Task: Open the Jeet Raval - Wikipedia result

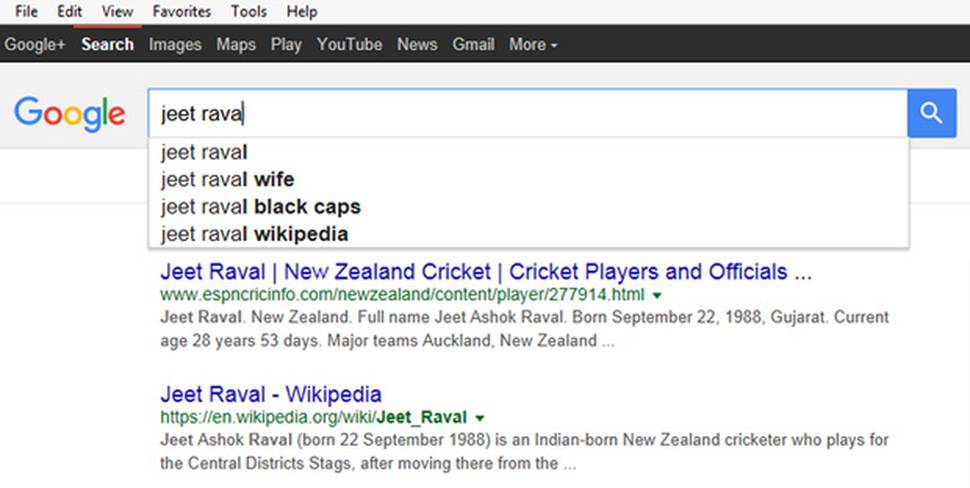Action: (x=271, y=394)
